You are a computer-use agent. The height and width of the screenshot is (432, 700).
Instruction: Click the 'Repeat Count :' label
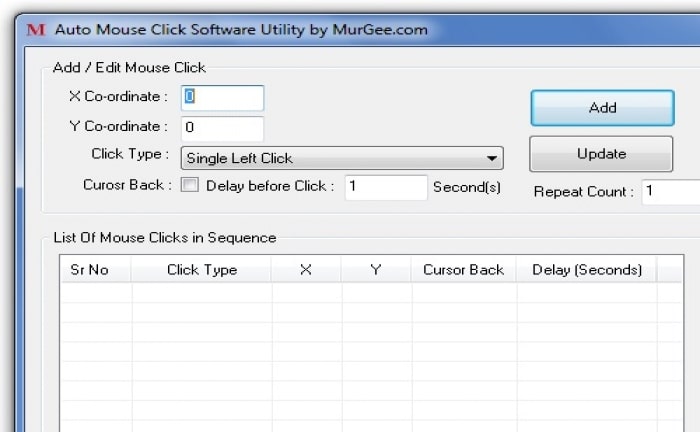(x=583, y=192)
